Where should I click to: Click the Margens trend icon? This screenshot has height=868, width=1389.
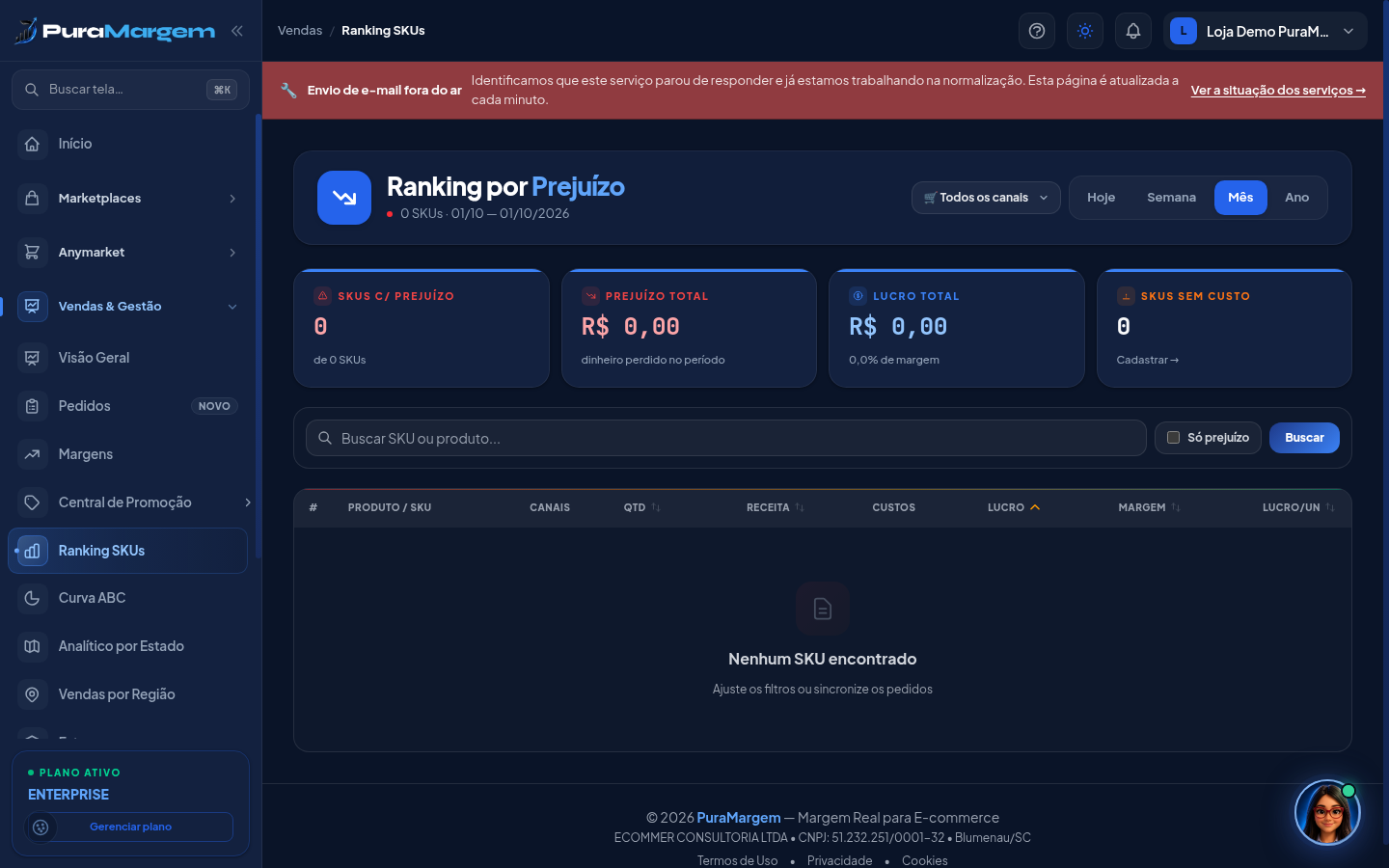pos(32,454)
